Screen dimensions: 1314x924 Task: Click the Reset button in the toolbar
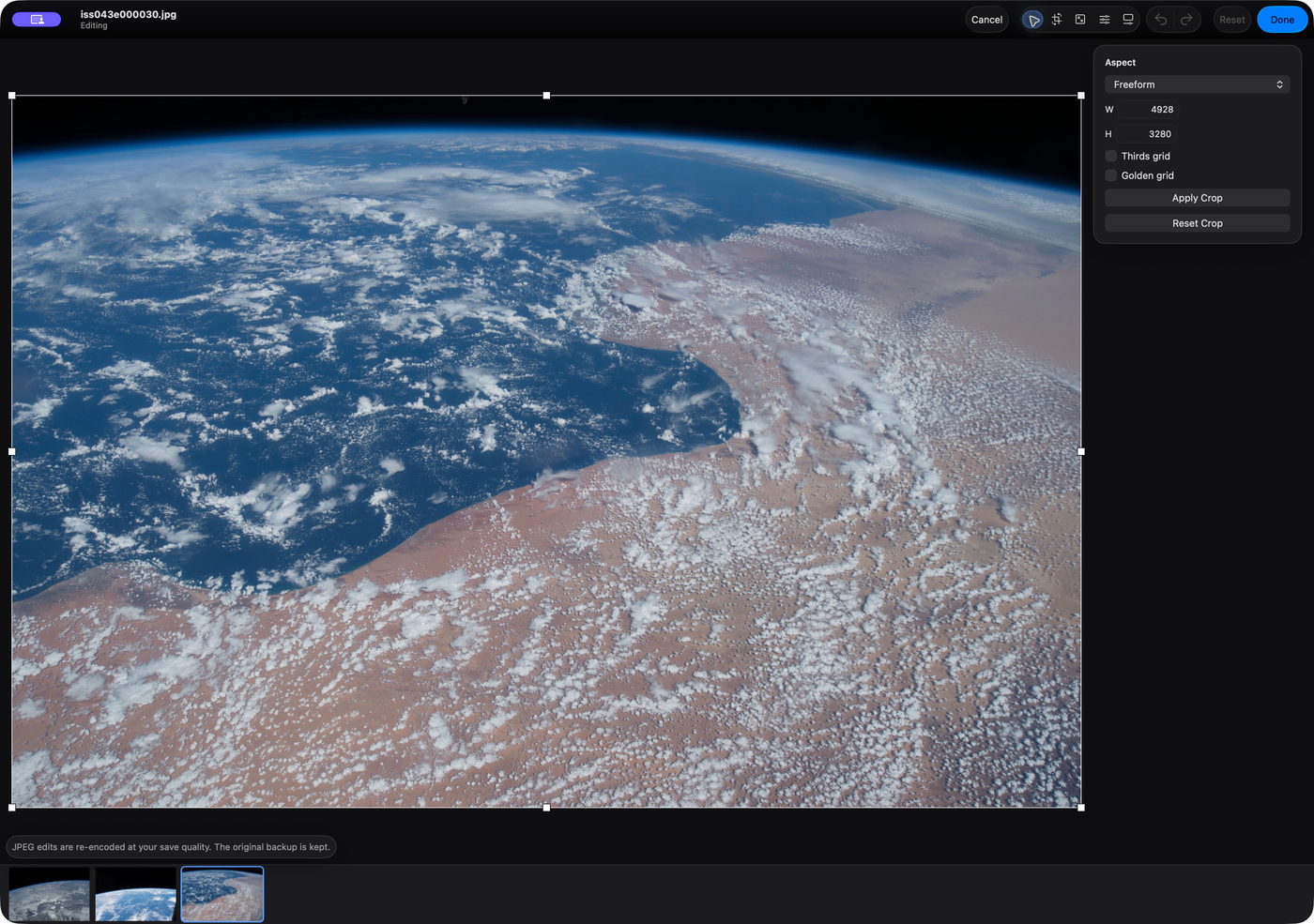[1231, 20]
